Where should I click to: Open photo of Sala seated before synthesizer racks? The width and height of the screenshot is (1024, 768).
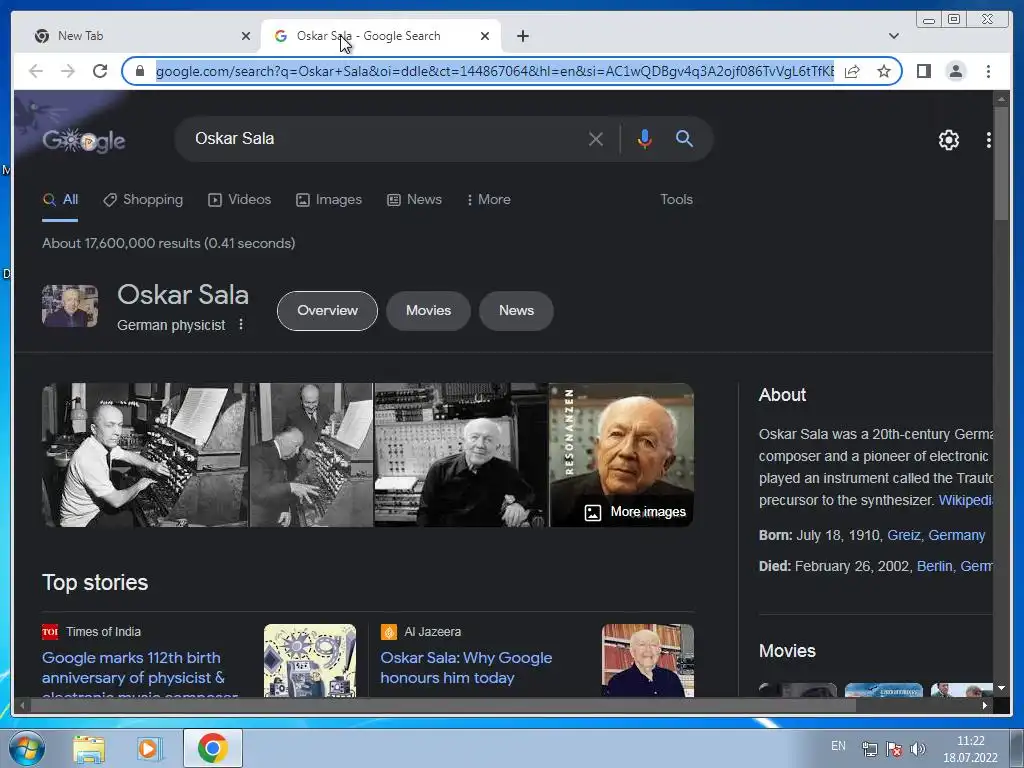(461, 455)
